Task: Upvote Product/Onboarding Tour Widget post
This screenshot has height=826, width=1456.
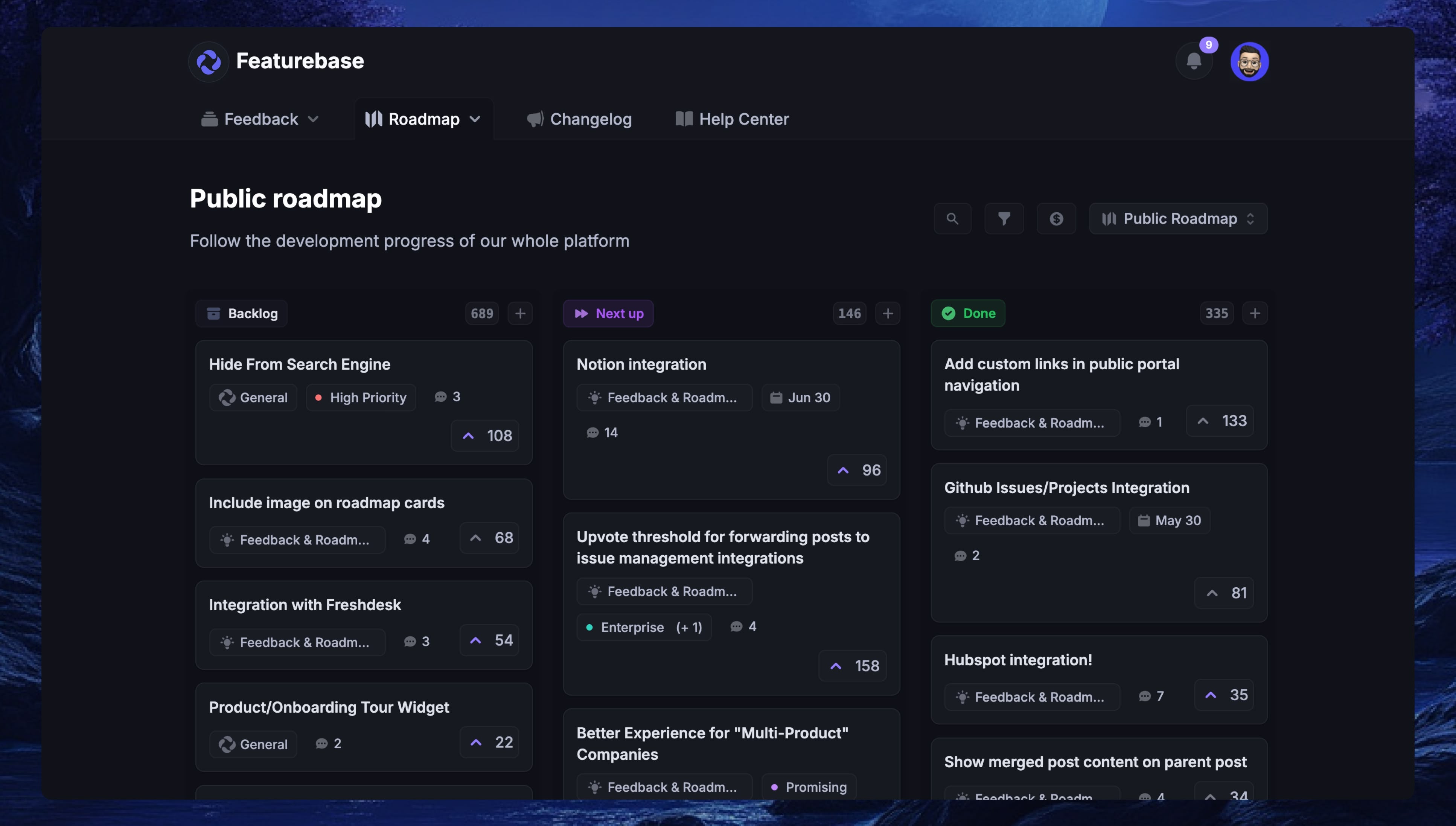Action: 489,742
